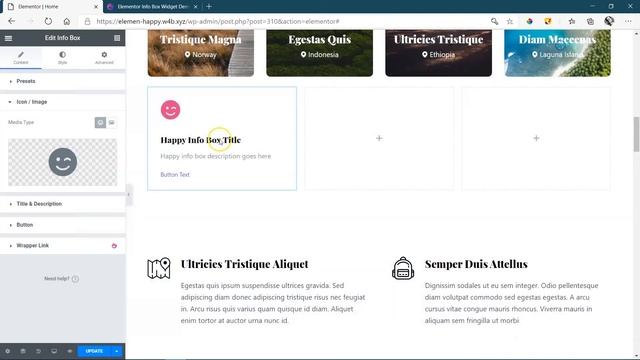Expand the Button section
This screenshot has height=360, width=640.
[62, 225]
